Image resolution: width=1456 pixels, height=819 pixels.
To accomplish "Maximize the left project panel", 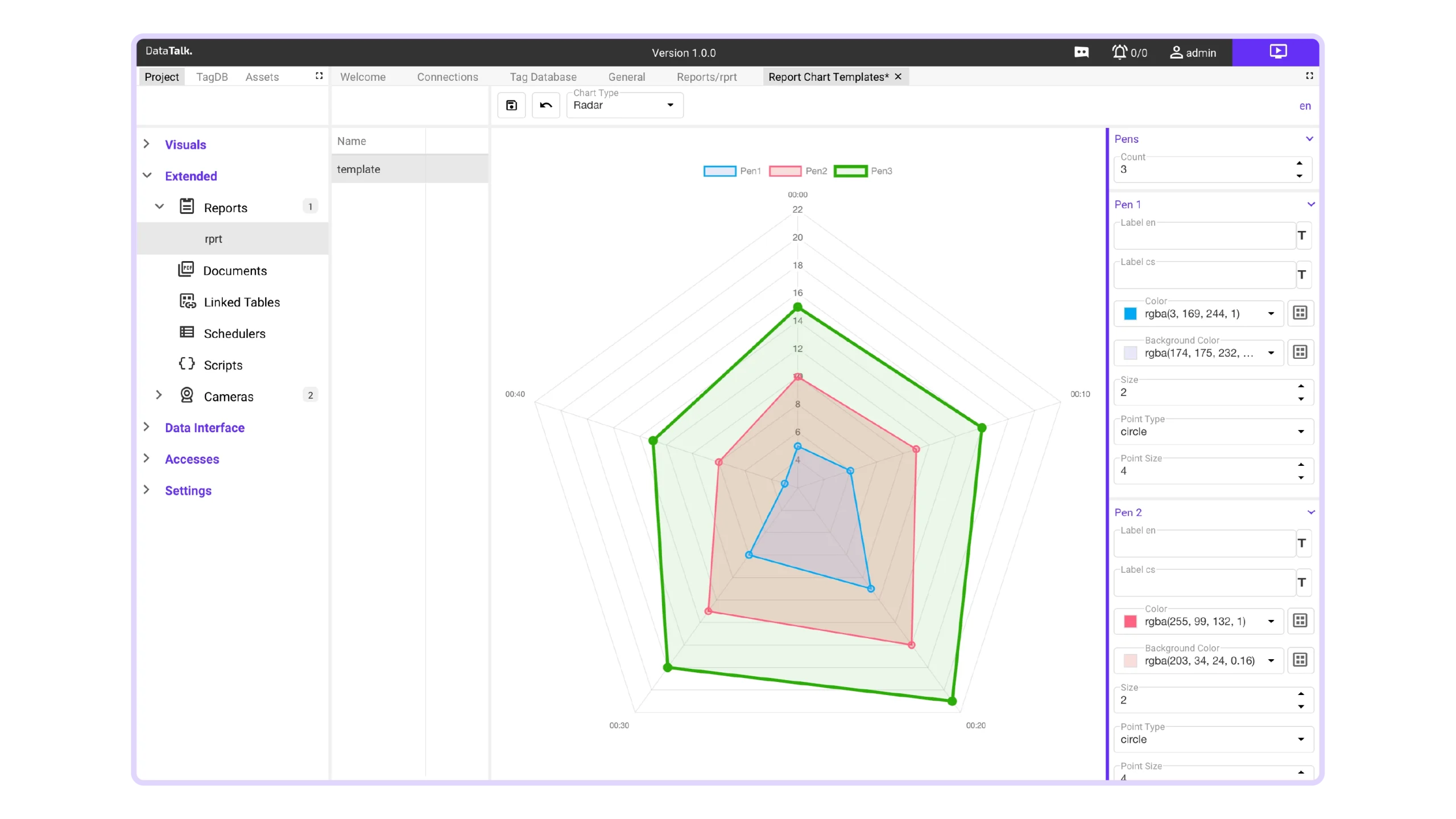I will pos(319,76).
